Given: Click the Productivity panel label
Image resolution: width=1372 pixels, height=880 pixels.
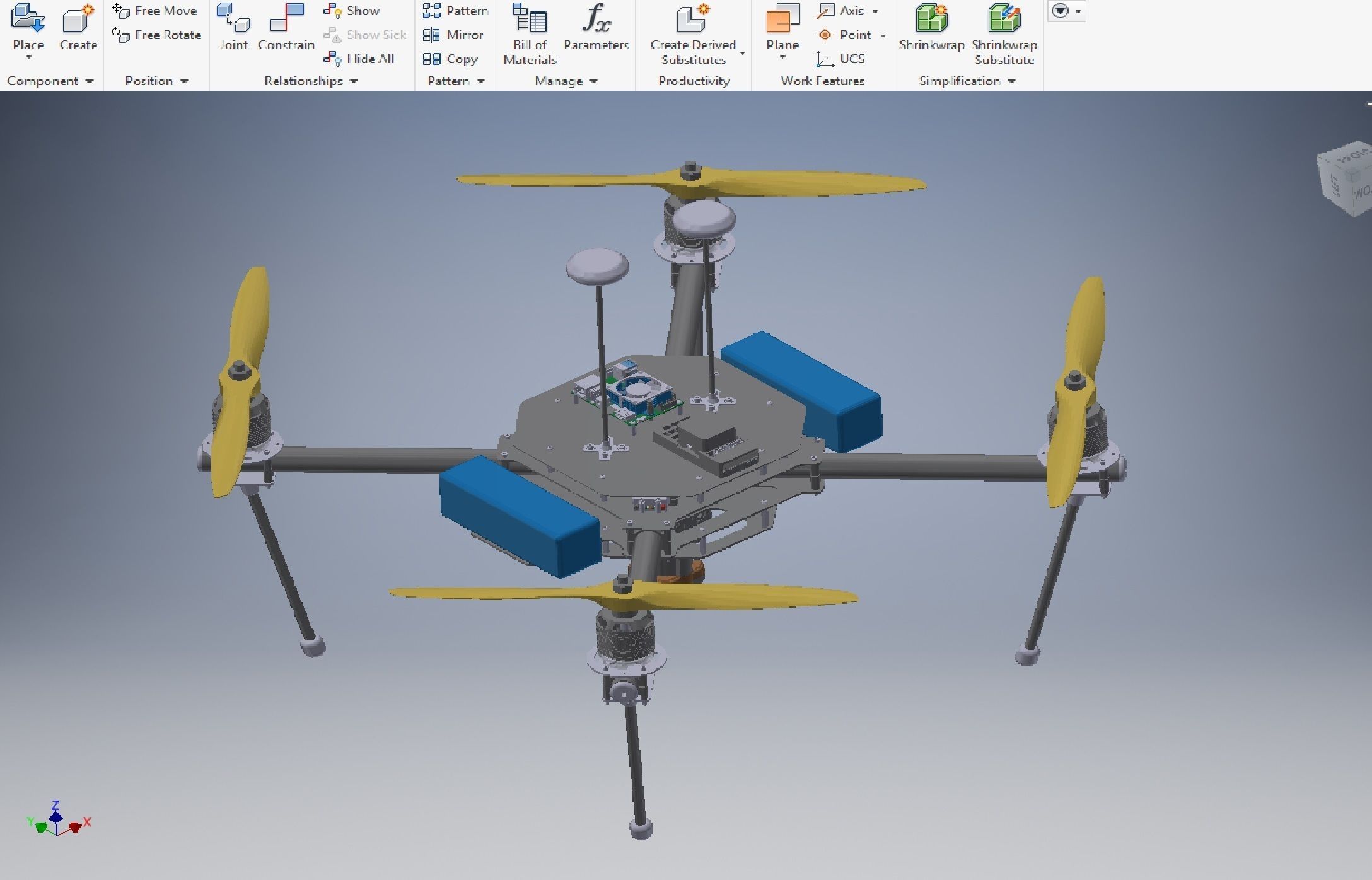Looking at the screenshot, I should (694, 81).
